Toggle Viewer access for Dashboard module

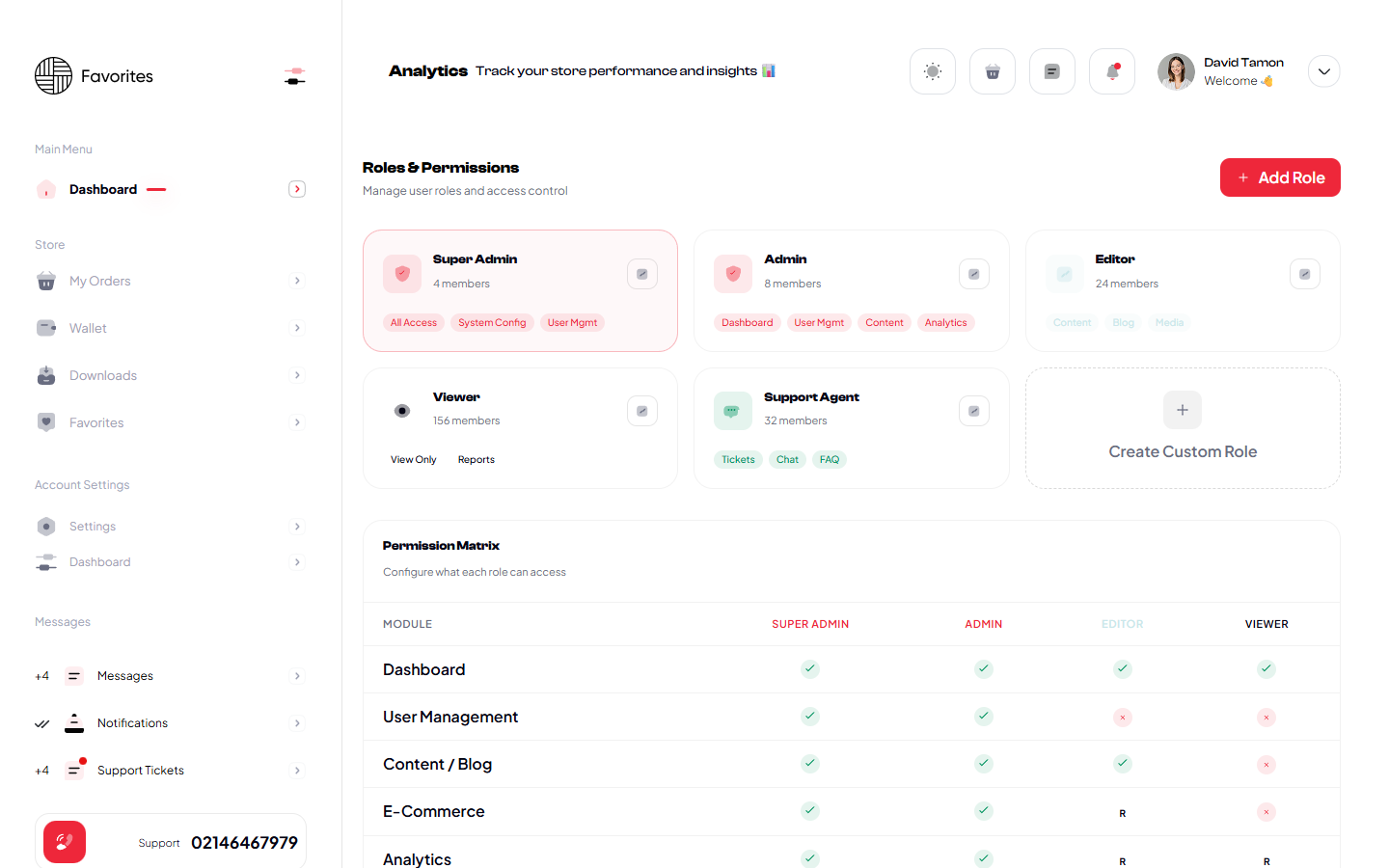(1266, 669)
